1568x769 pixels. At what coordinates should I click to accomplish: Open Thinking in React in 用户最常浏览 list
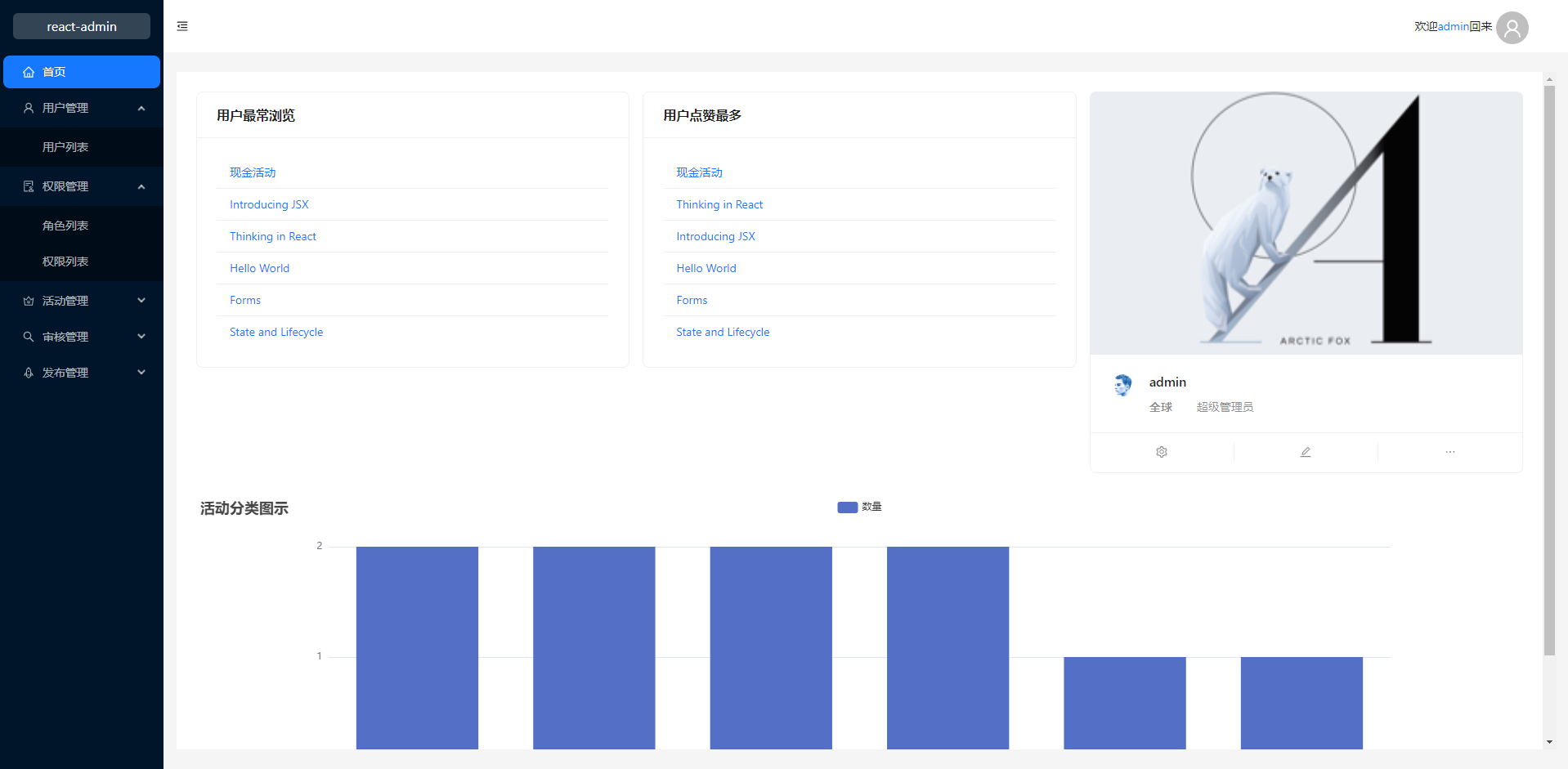(273, 236)
